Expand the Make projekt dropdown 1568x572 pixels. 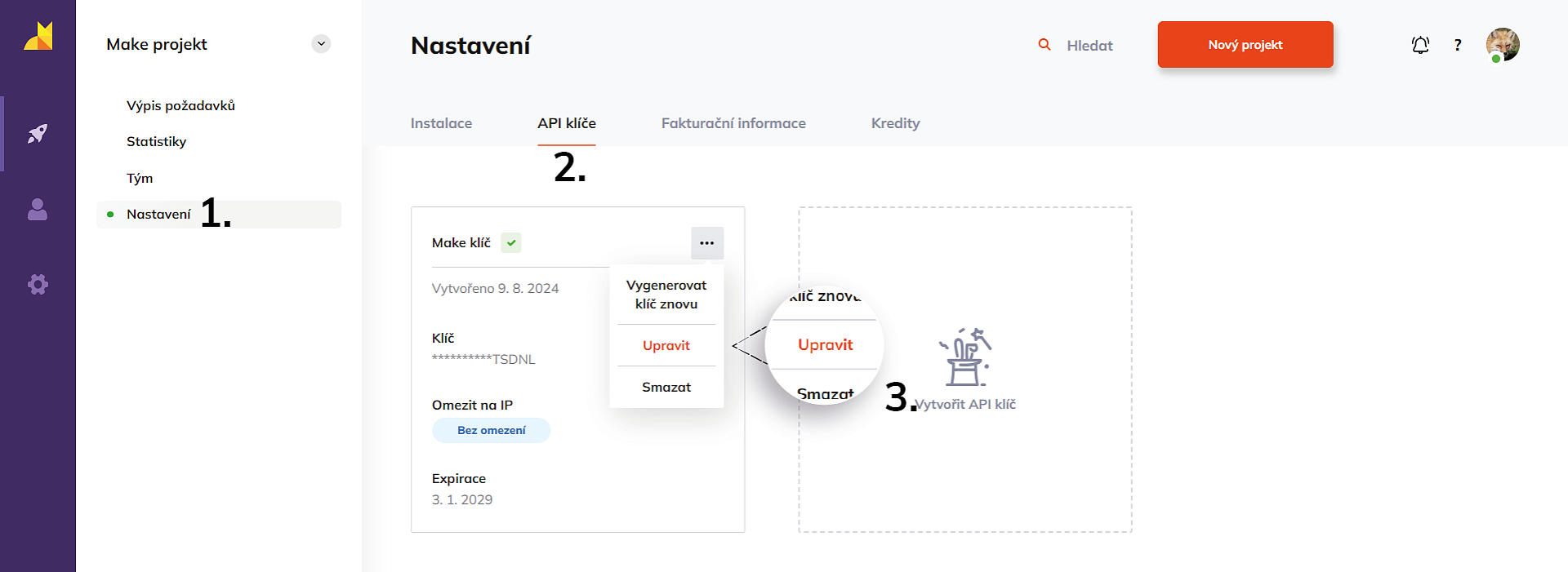pos(321,44)
